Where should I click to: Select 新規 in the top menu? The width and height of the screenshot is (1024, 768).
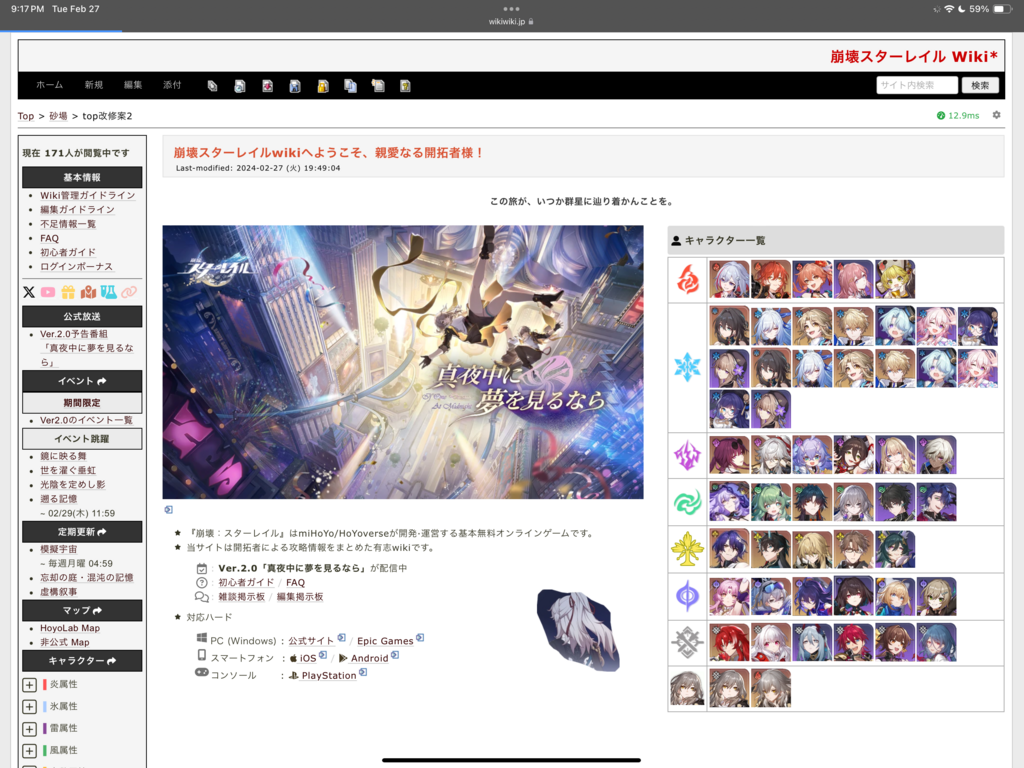[93, 85]
